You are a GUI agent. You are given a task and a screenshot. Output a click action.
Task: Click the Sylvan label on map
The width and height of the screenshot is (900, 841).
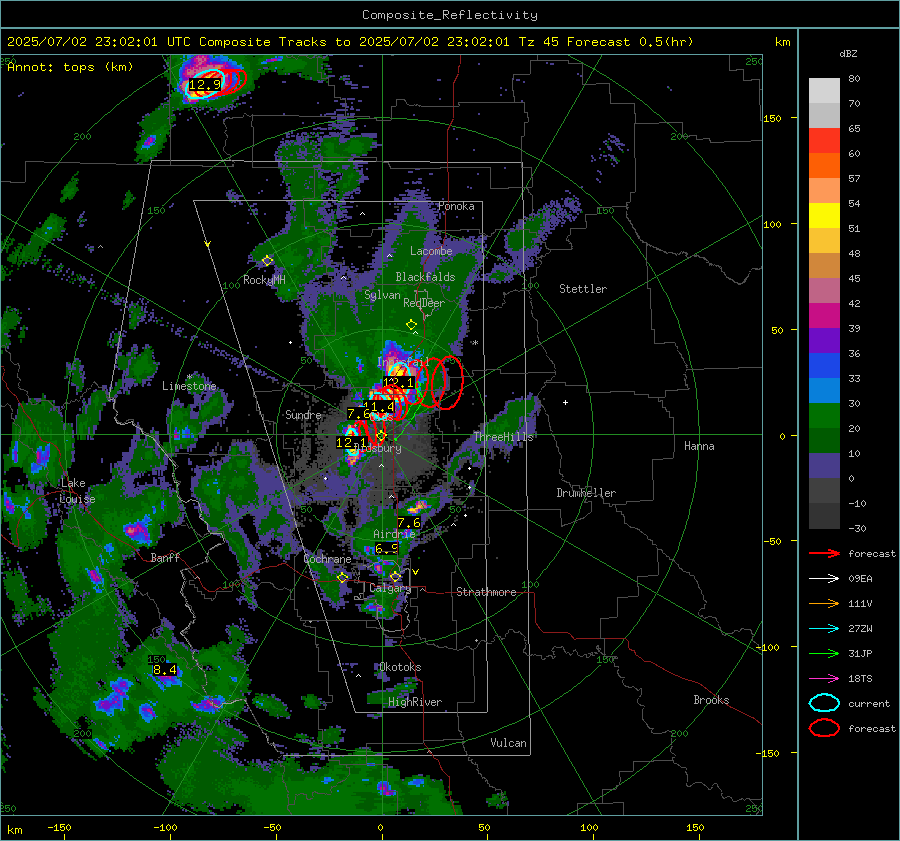382,295
